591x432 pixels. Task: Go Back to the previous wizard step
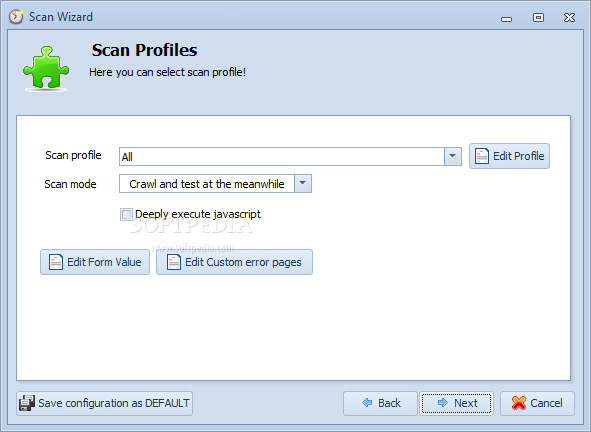pos(380,403)
